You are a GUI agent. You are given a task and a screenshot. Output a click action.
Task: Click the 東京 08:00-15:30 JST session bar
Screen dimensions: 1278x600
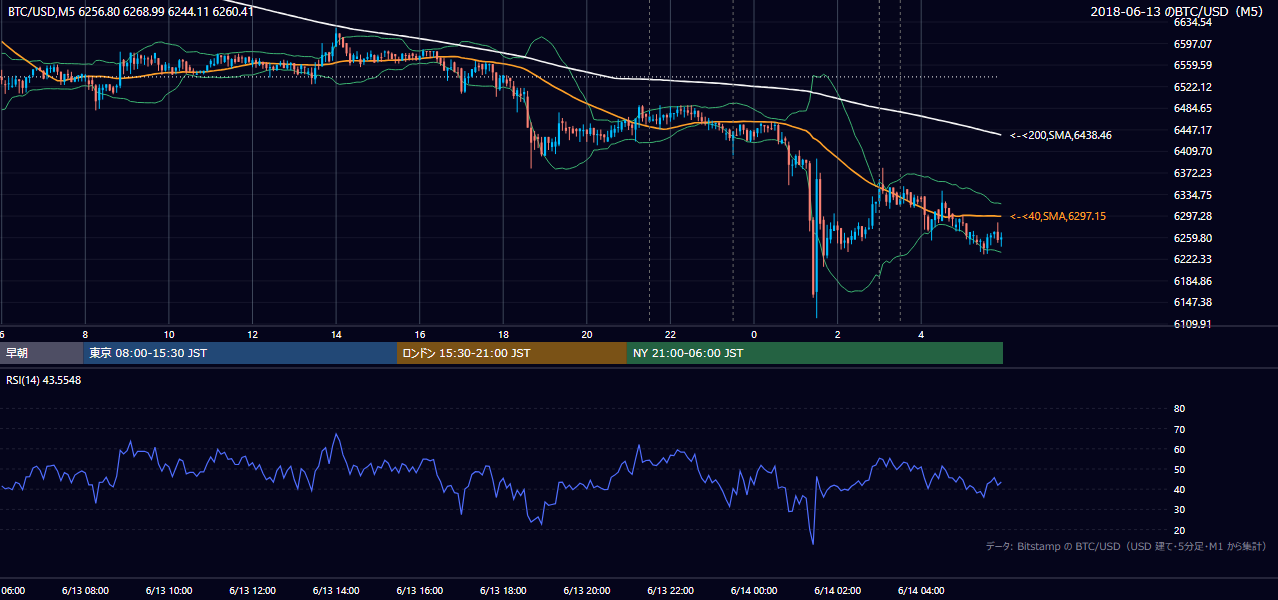pyautogui.click(x=240, y=353)
